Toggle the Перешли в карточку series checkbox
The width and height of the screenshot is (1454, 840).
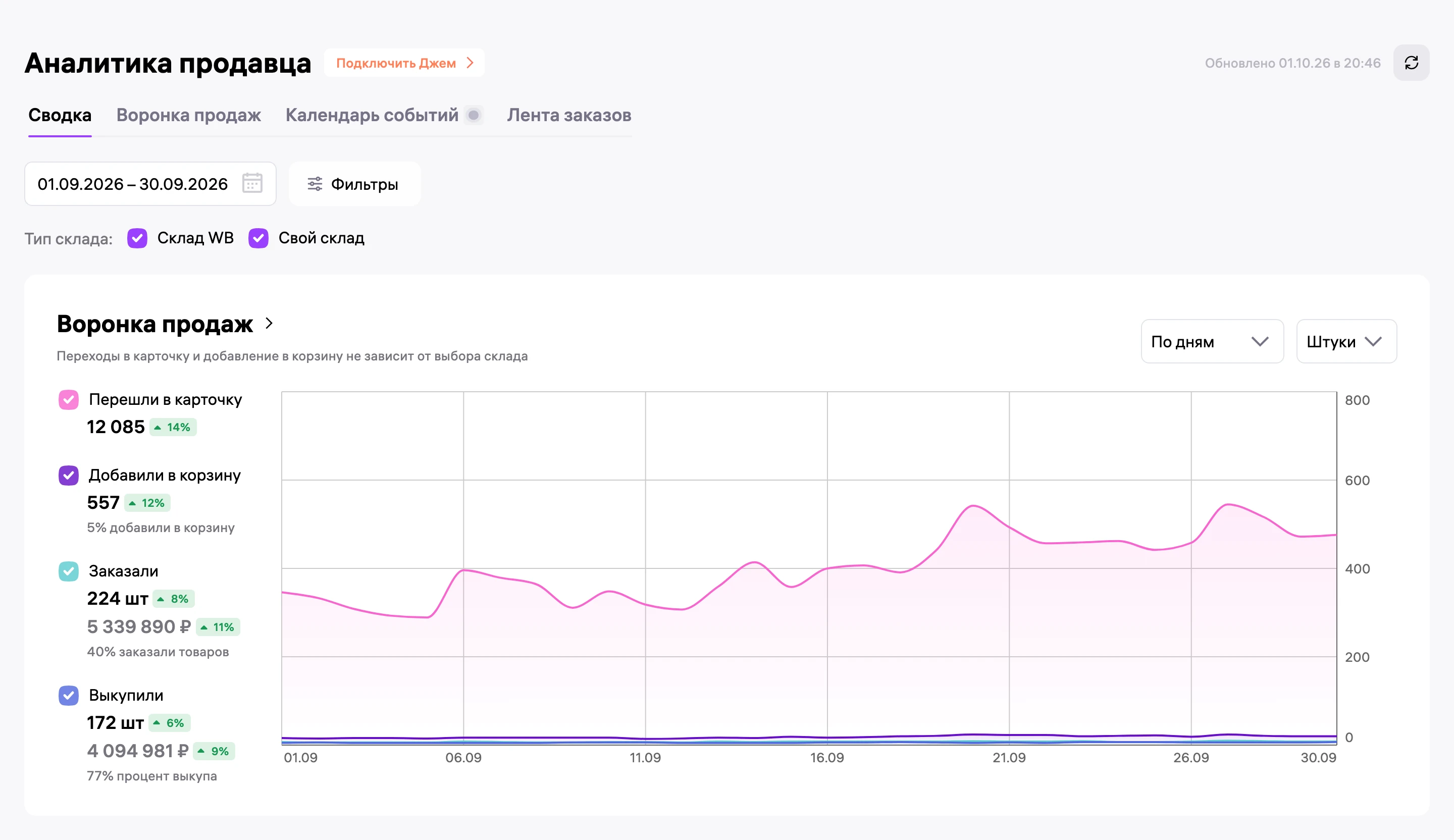(69, 400)
